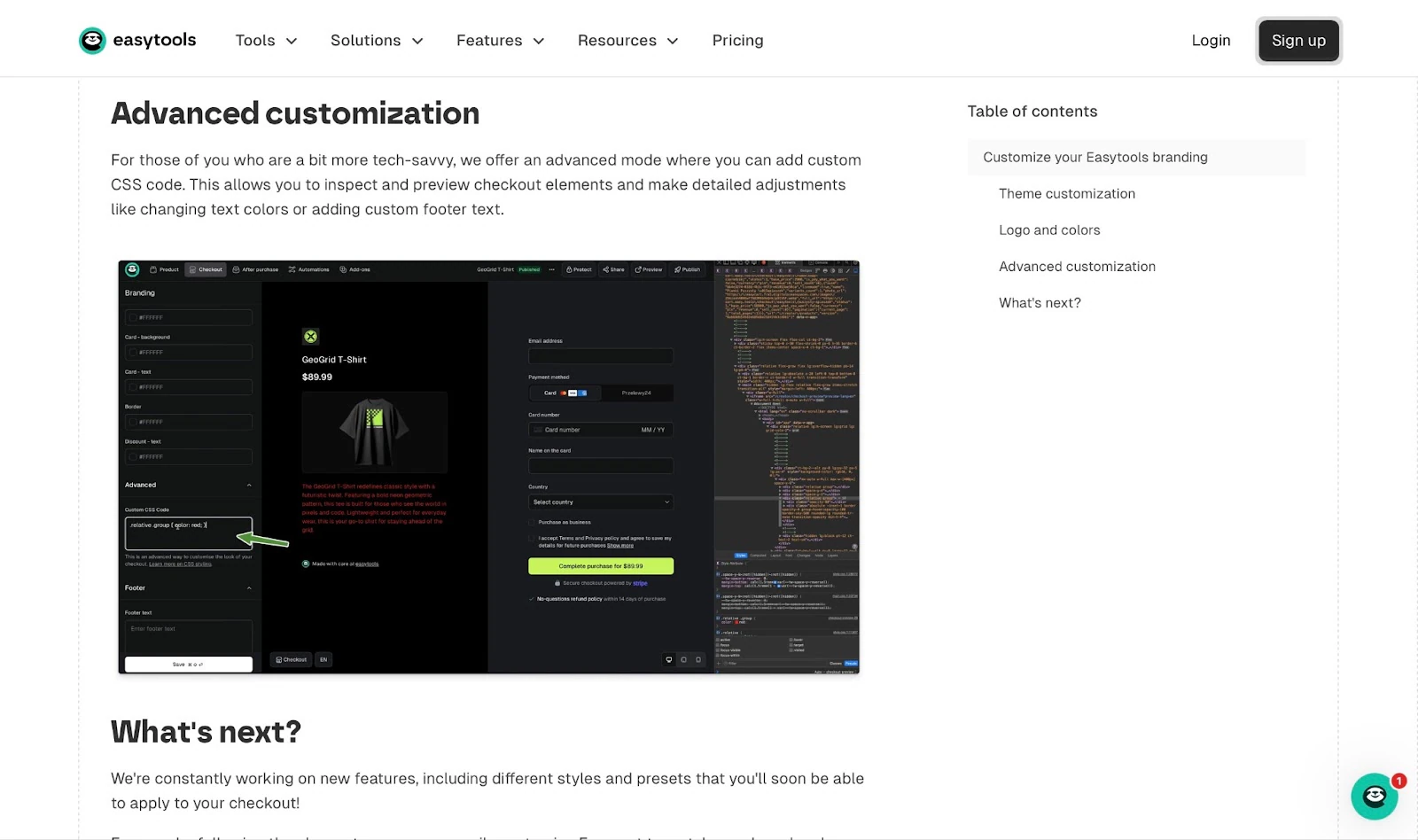Expand the Tools dropdown menu

point(266,41)
